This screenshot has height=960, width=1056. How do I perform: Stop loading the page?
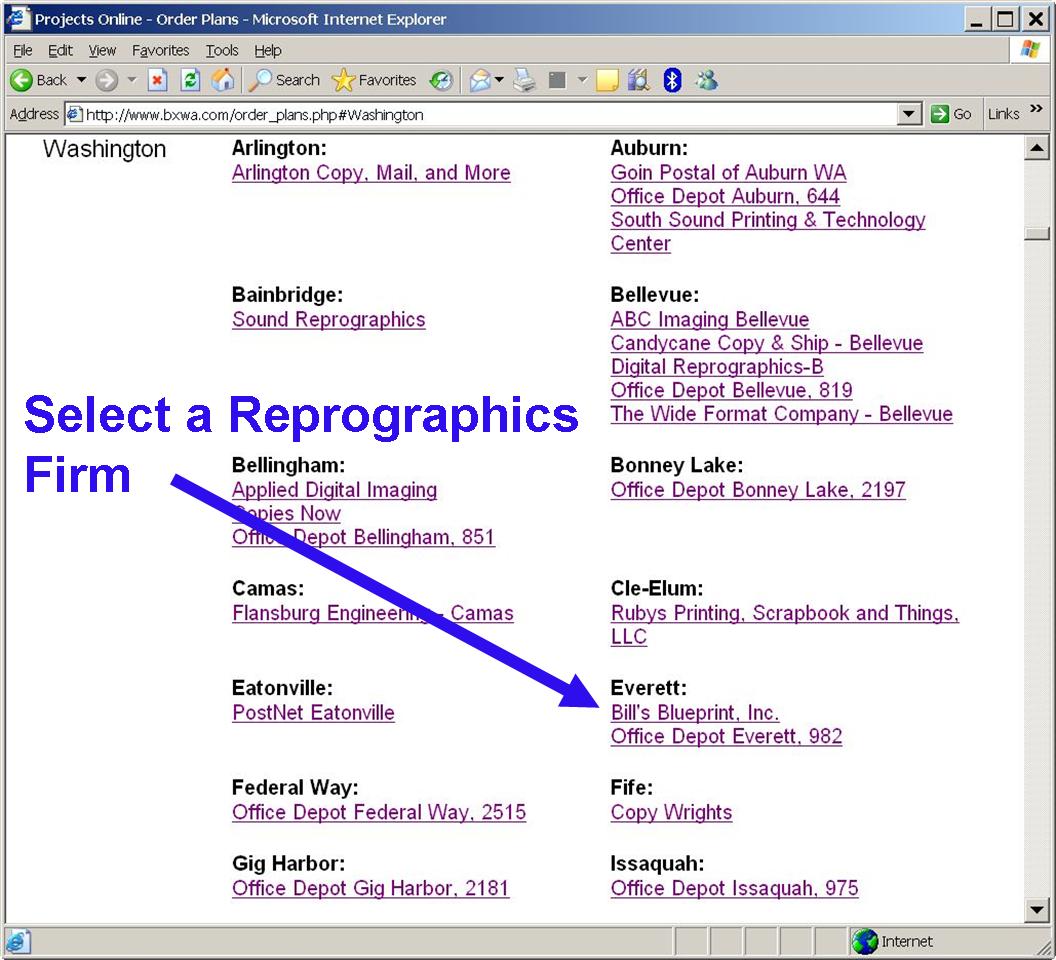click(158, 81)
